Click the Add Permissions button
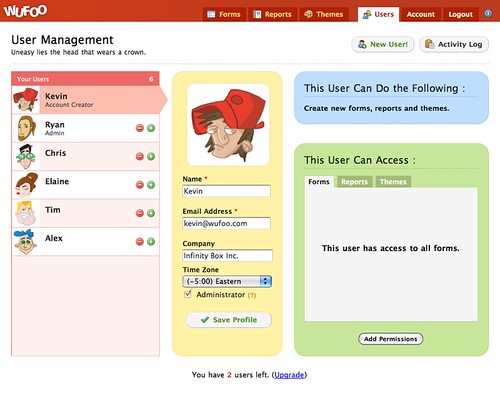 click(x=391, y=339)
